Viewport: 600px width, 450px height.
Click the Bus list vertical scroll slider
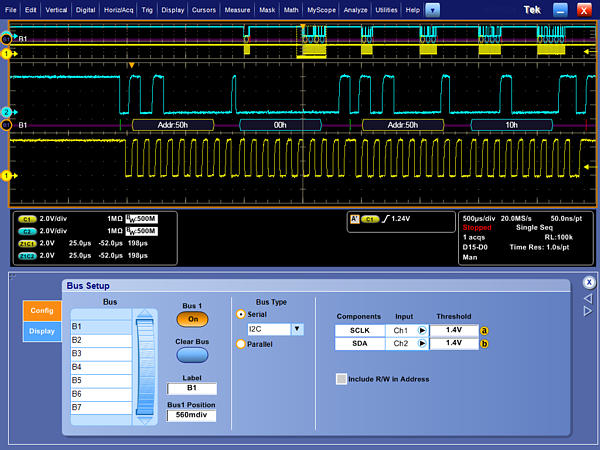click(147, 367)
